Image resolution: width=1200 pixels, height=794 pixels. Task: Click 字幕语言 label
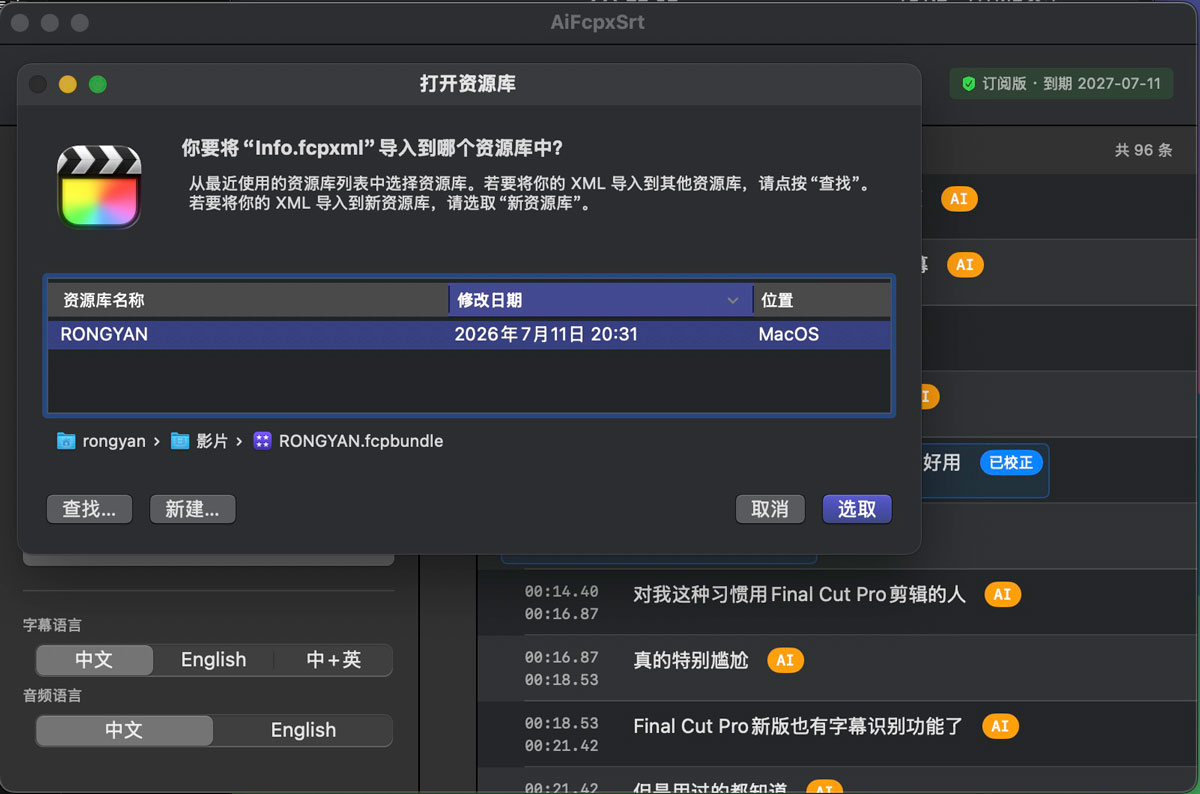52,625
